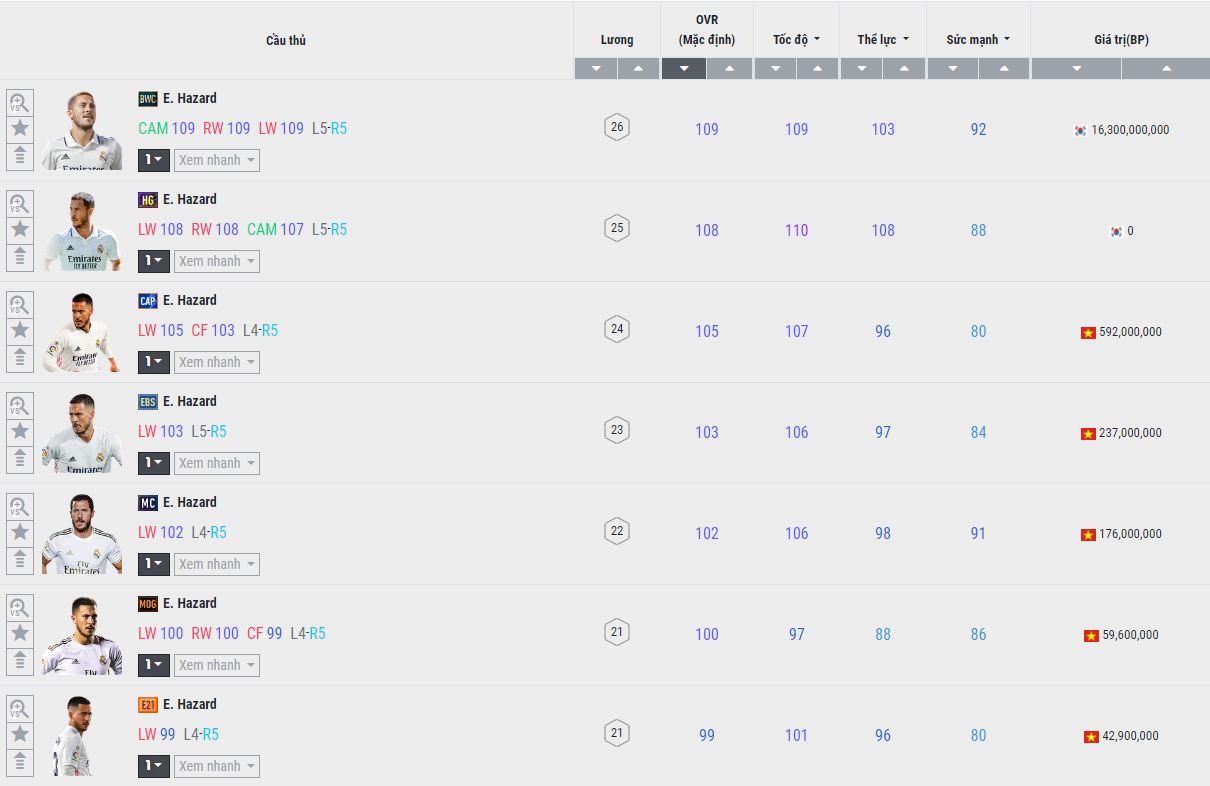Image resolution: width=1210 pixels, height=786 pixels.
Task: Open the Thể lực column header menu
Action: pos(883,40)
